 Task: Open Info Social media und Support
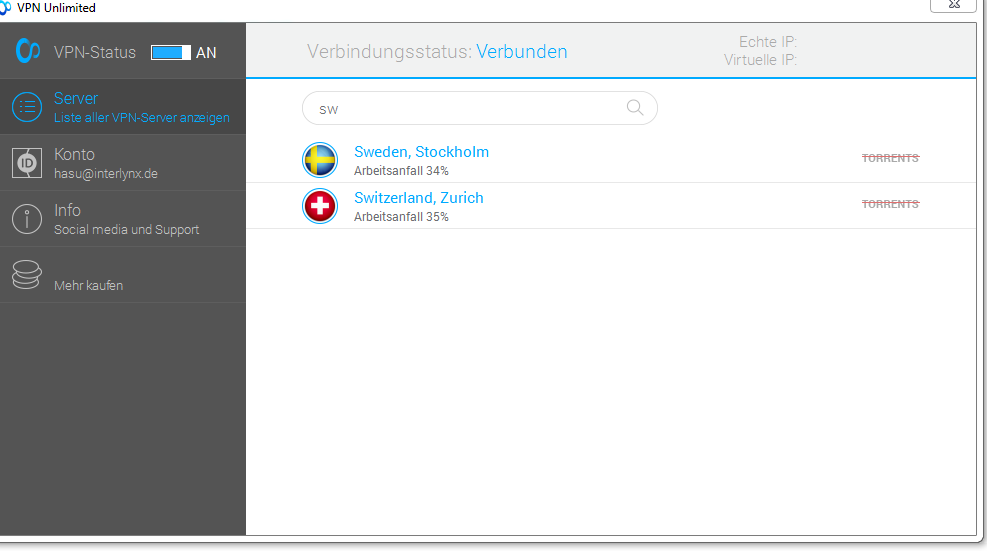coord(126,219)
